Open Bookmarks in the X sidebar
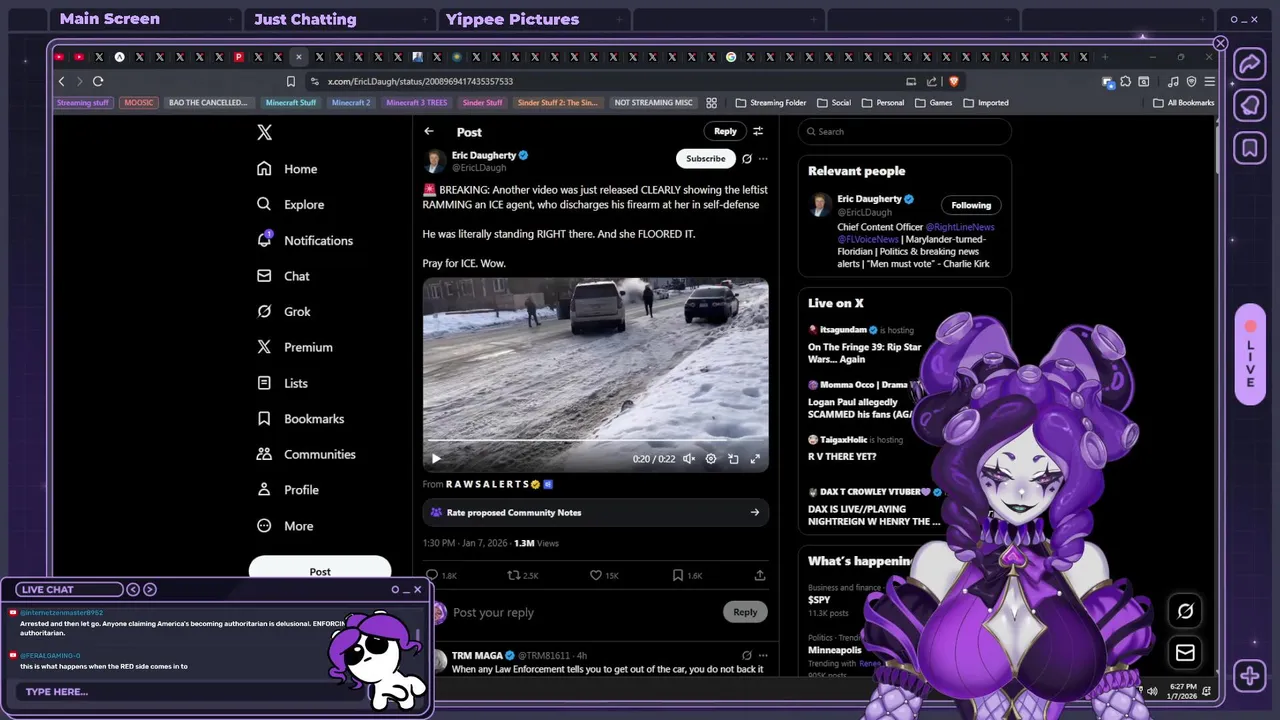This screenshot has height=720, width=1280. [300, 419]
